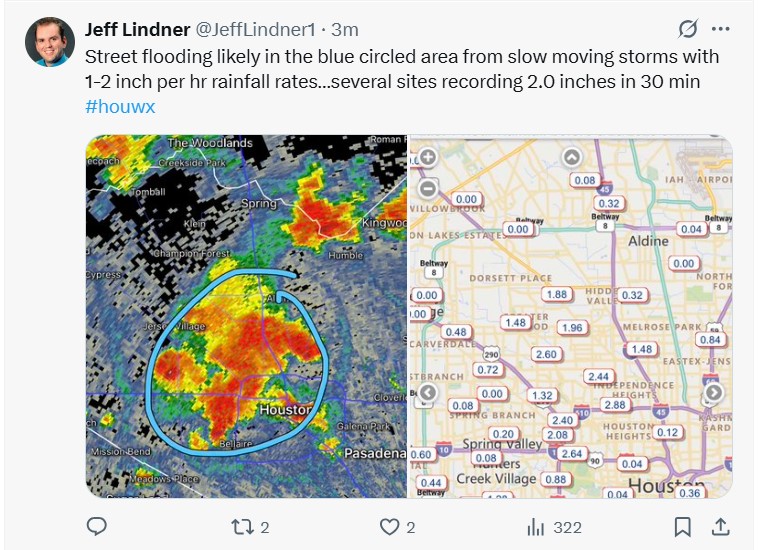Pan rainfall map right with arrow
Viewport: 758px width, 550px height.
point(714,392)
